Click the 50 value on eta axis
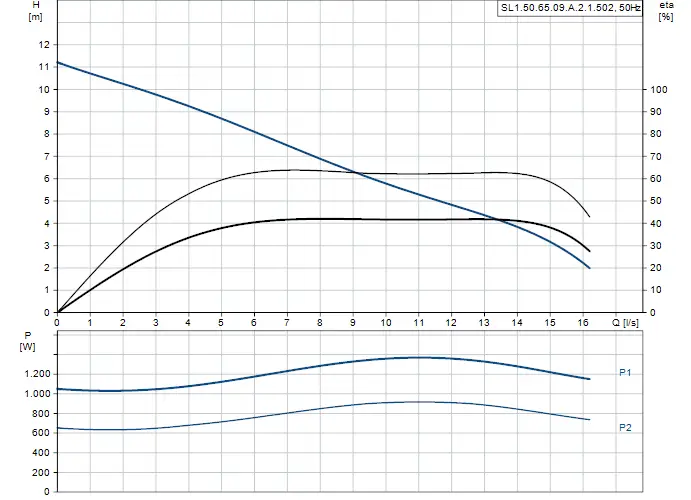The image size is (691, 500). click(x=656, y=201)
